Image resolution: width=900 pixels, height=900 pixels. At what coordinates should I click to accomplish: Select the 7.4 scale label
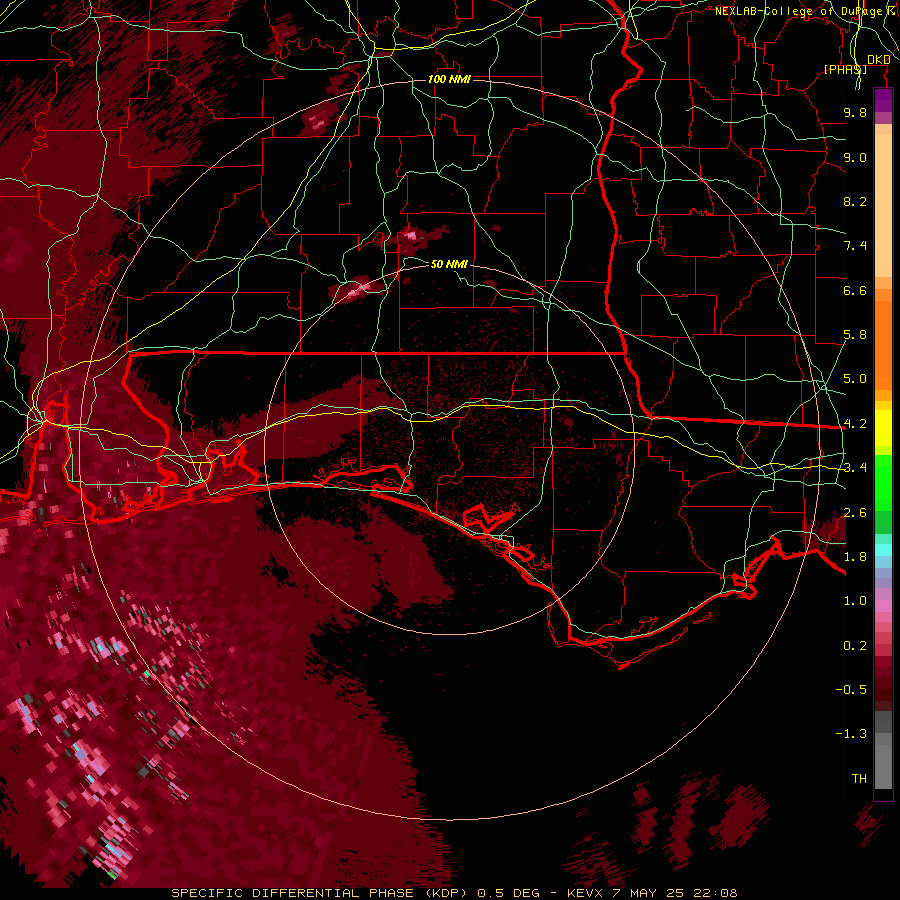pos(855,246)
